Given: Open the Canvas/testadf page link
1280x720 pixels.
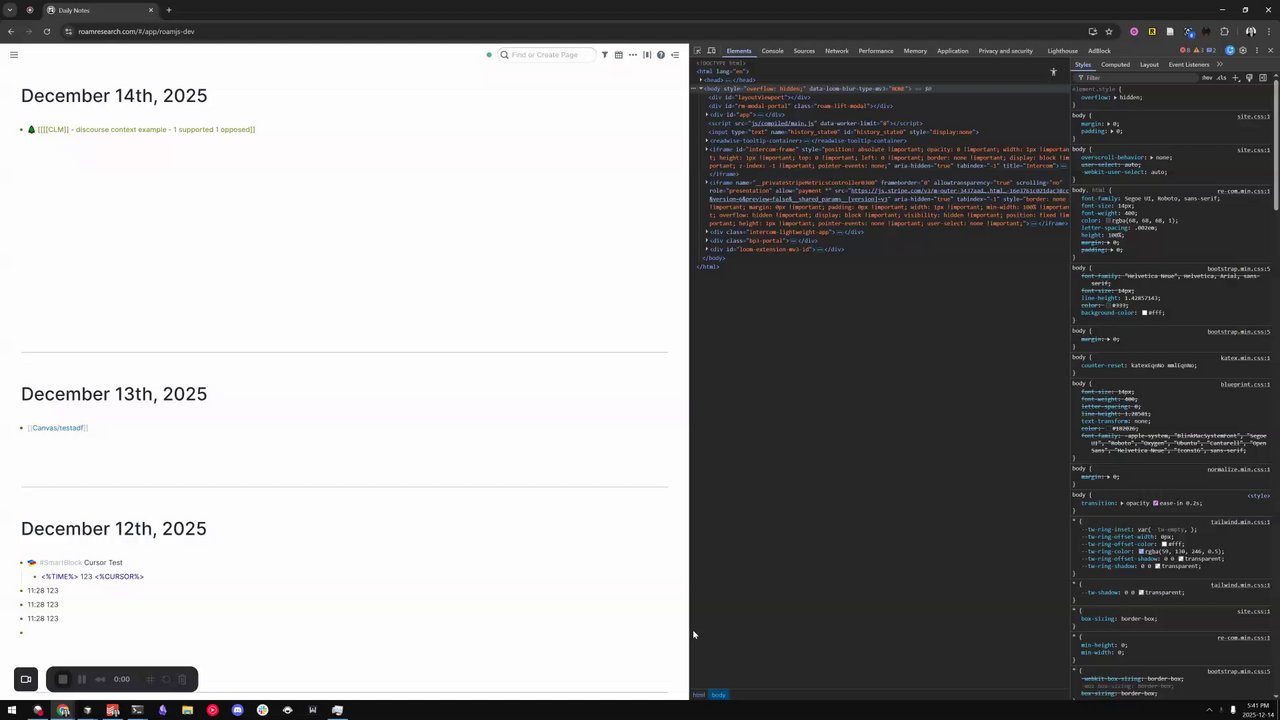Looking at the screenshot, I should 58,428.
